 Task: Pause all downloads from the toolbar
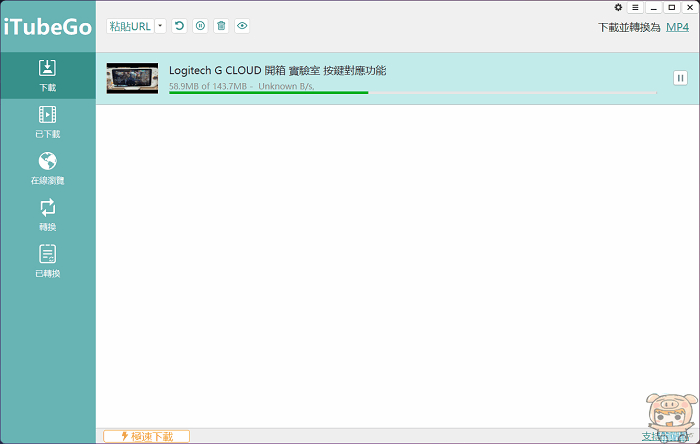[x=200, y=26]
